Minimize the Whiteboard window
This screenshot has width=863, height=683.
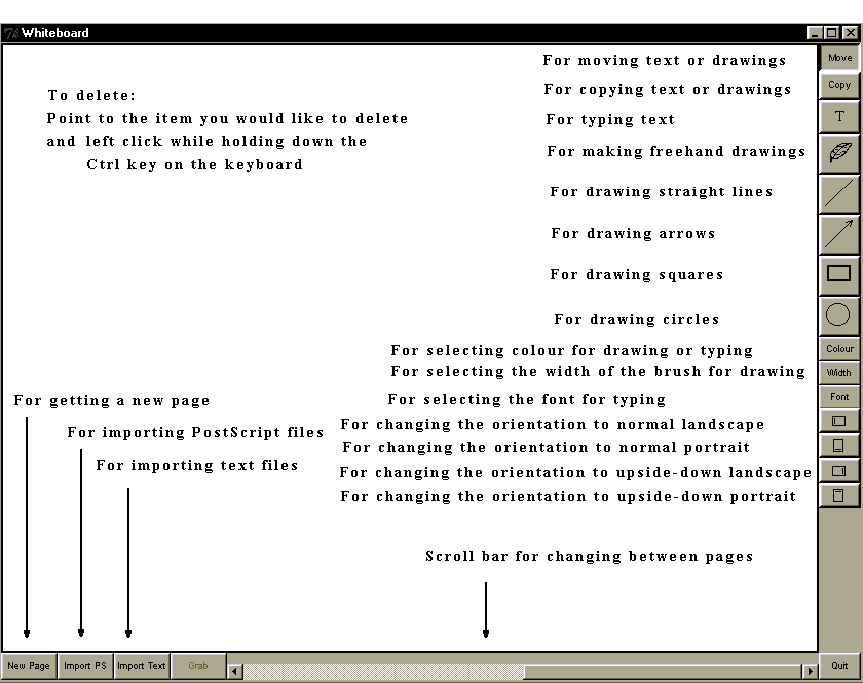pyautogui.click(x=814, y=33)
